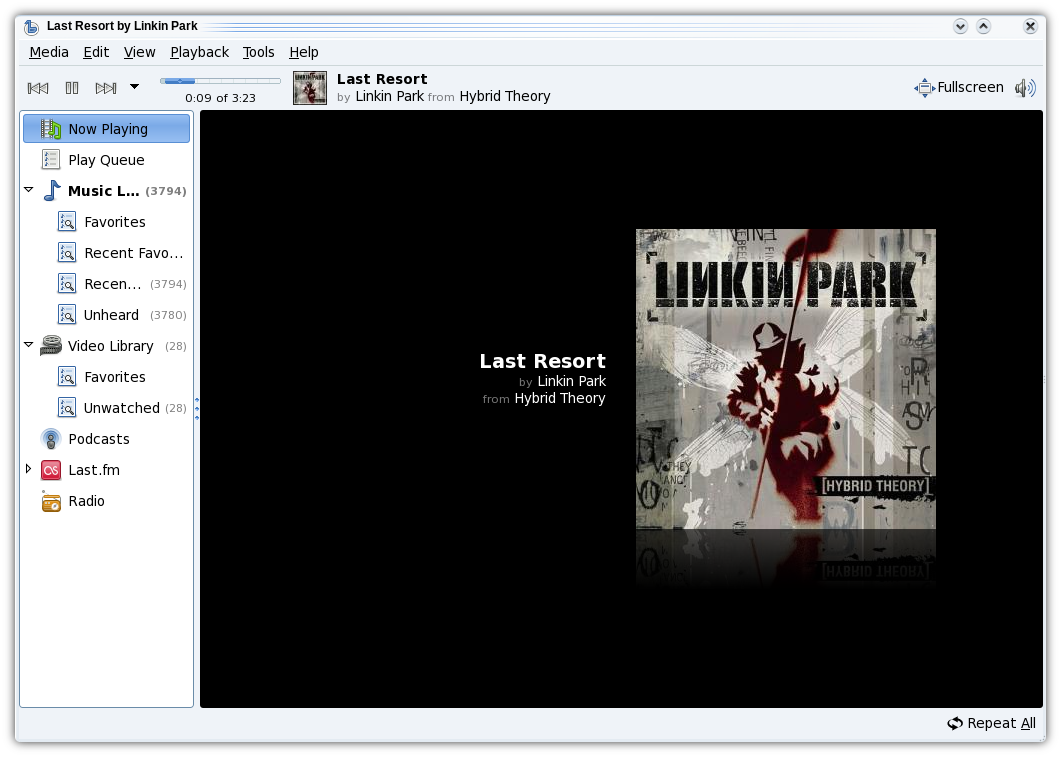Collapse the Video Library tree

coord(28,345)
